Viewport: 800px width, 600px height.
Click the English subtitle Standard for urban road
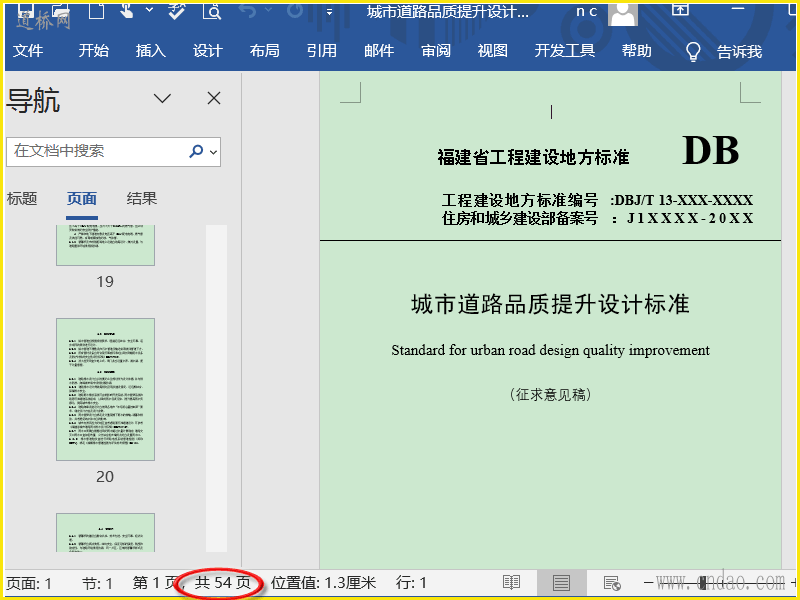pyautogui.click(x=551, y=350)
